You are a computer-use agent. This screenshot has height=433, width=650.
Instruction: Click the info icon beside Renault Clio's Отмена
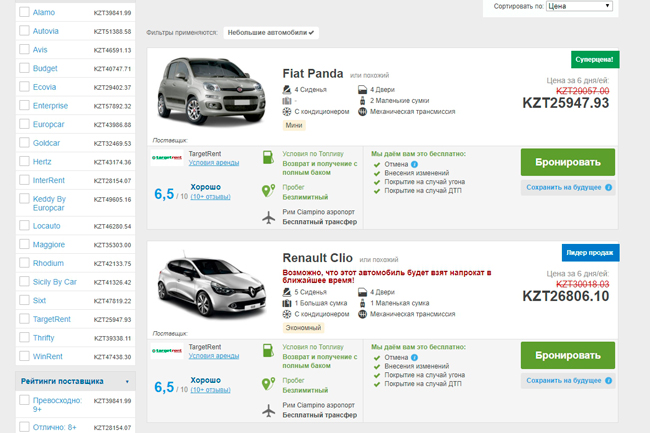(414, 357)
